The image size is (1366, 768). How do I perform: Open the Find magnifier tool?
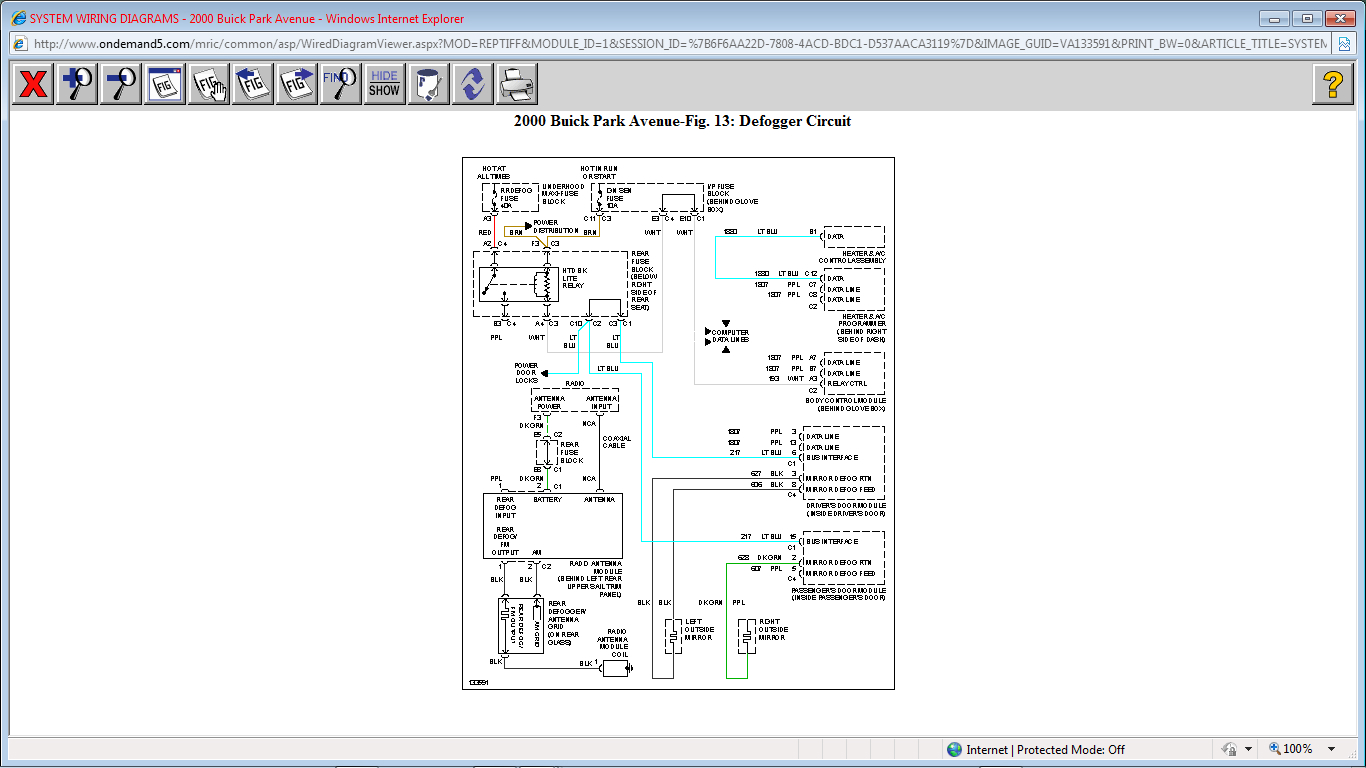click(341, 84)
